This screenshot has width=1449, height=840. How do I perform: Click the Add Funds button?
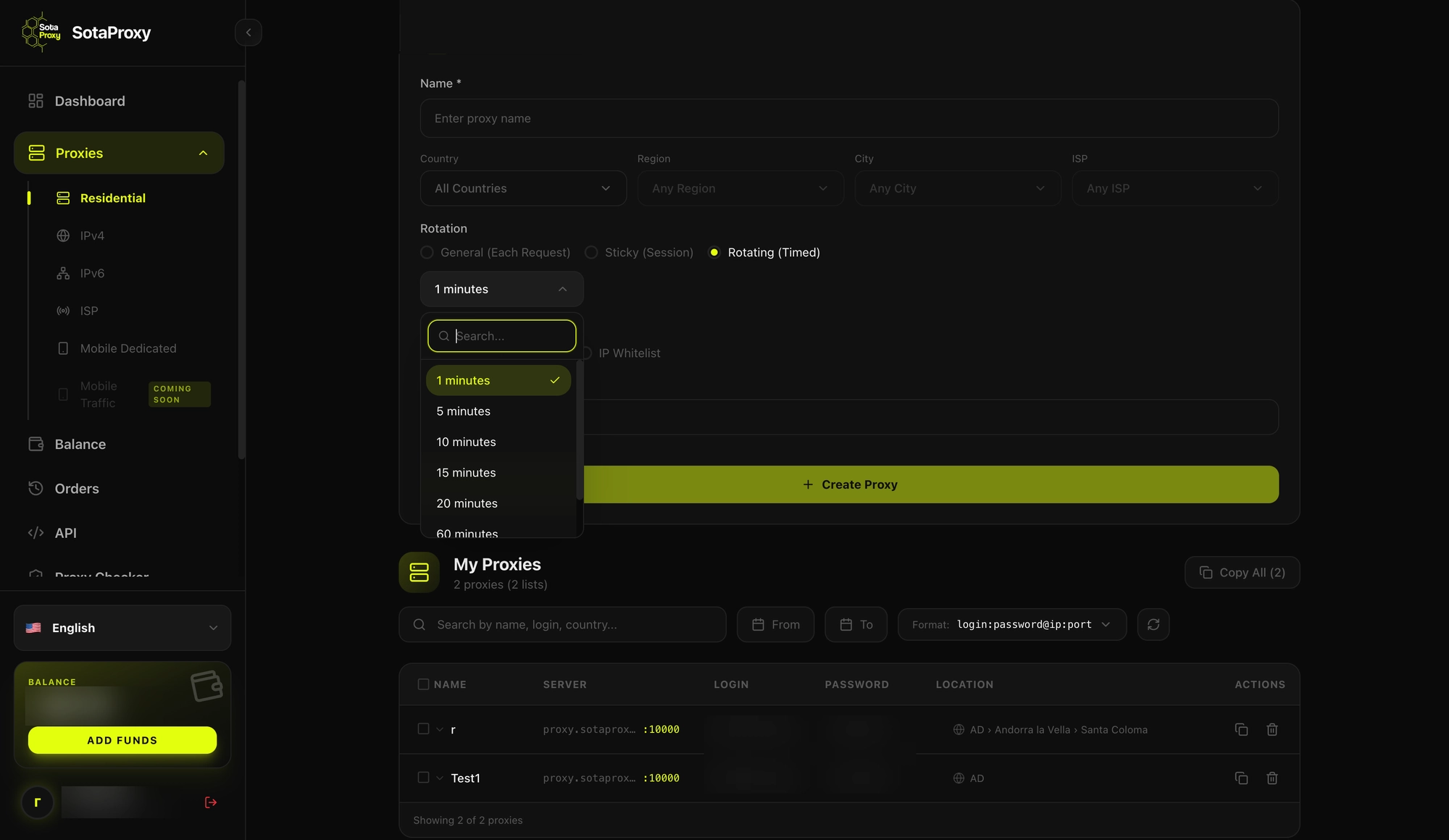pyautogui.click(x=122, y=740)
